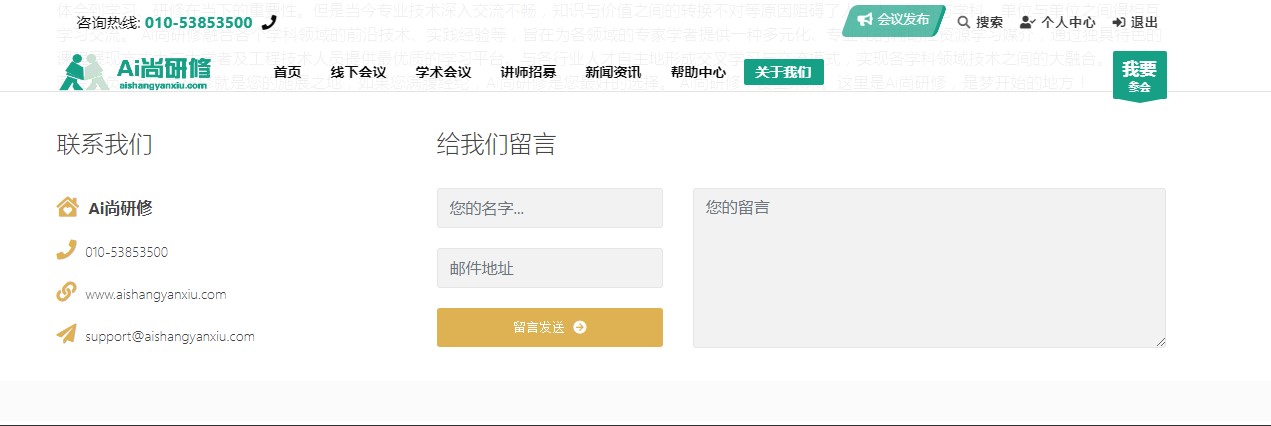Open the 帮助中心 menu item
Screen dimensions: 1271x426
[x=698, y=72]
